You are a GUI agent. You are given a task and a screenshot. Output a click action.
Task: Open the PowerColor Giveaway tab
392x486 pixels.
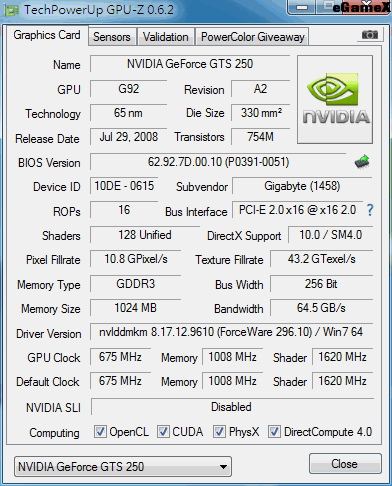(x=252, y=37)
